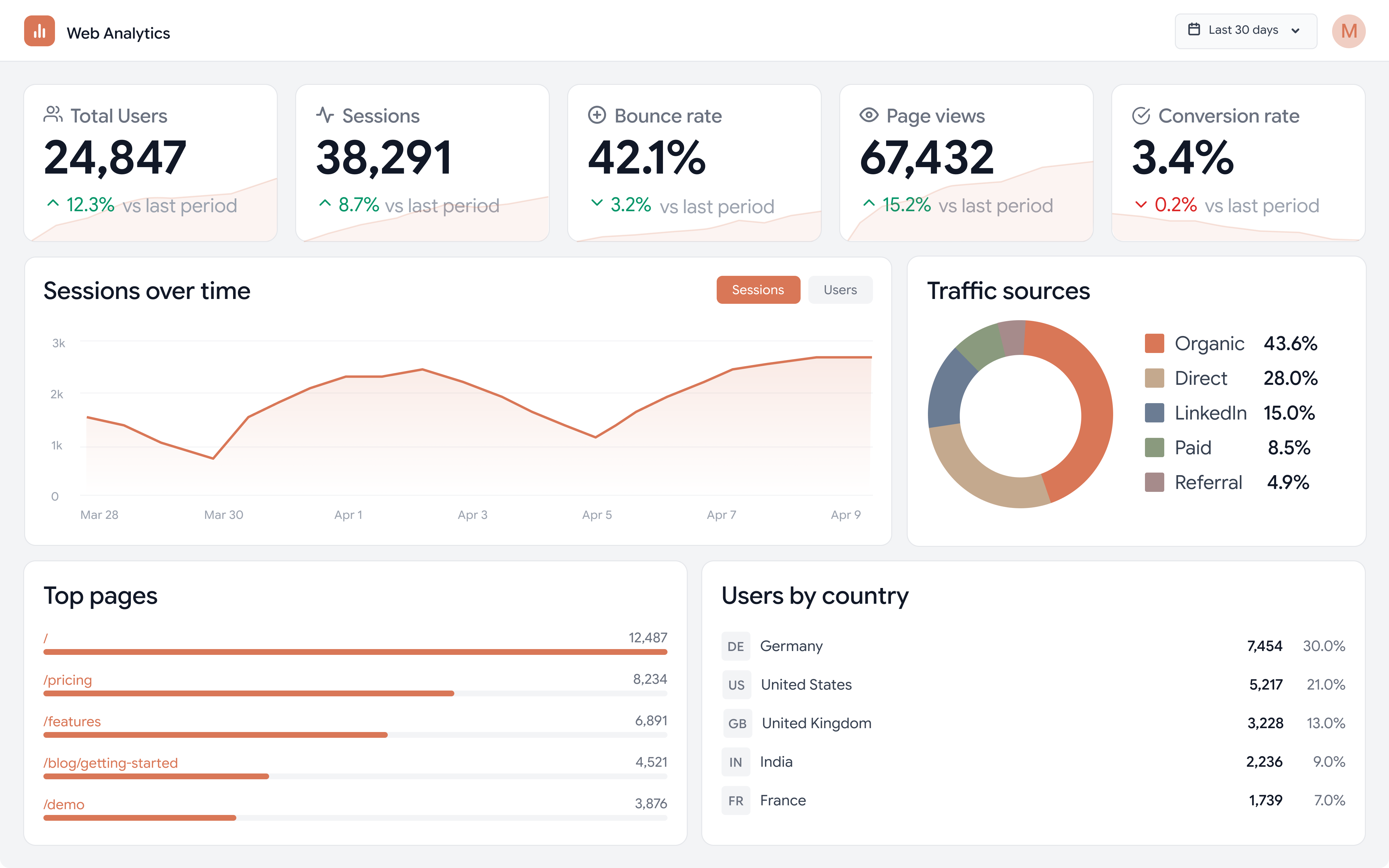Click the 38,291 Sessions value
1389x868 pixels.
click(x=384, y=158)
